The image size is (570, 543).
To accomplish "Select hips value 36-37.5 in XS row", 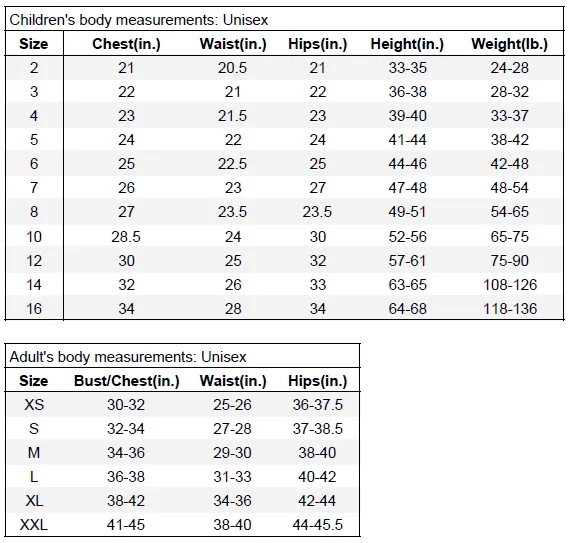I will coord(317,405).
